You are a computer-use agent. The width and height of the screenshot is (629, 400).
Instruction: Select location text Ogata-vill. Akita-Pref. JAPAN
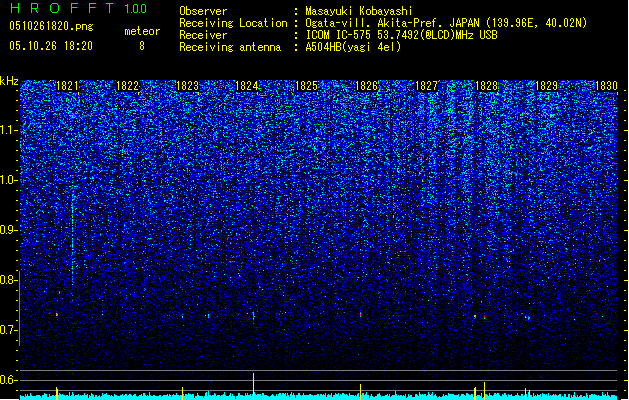(x=392, y=23)
